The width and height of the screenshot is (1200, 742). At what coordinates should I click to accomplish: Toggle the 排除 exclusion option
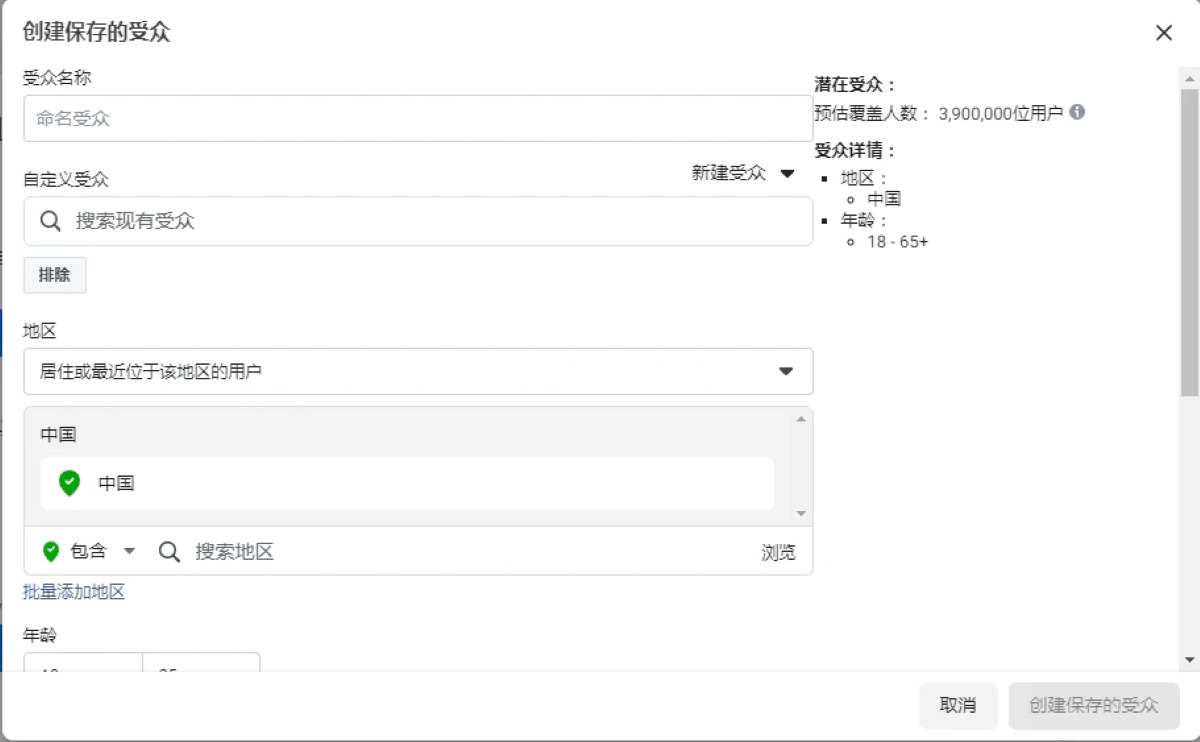[x=54, y=275]
